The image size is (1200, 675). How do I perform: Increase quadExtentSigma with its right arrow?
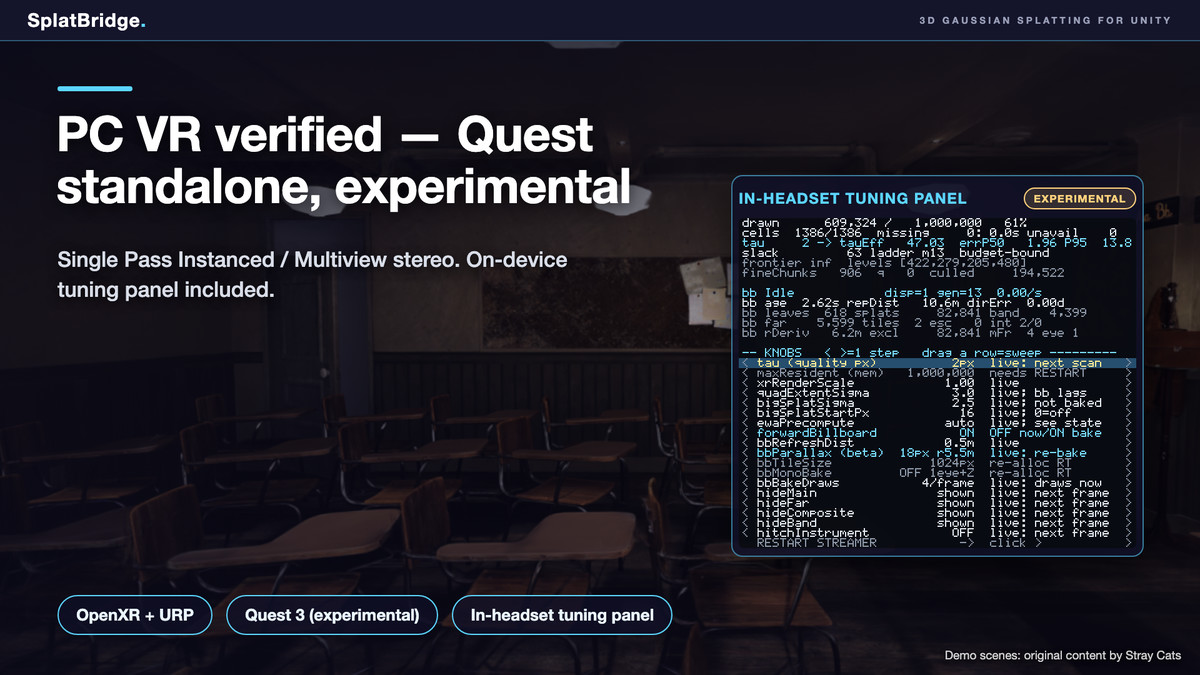1129,393
